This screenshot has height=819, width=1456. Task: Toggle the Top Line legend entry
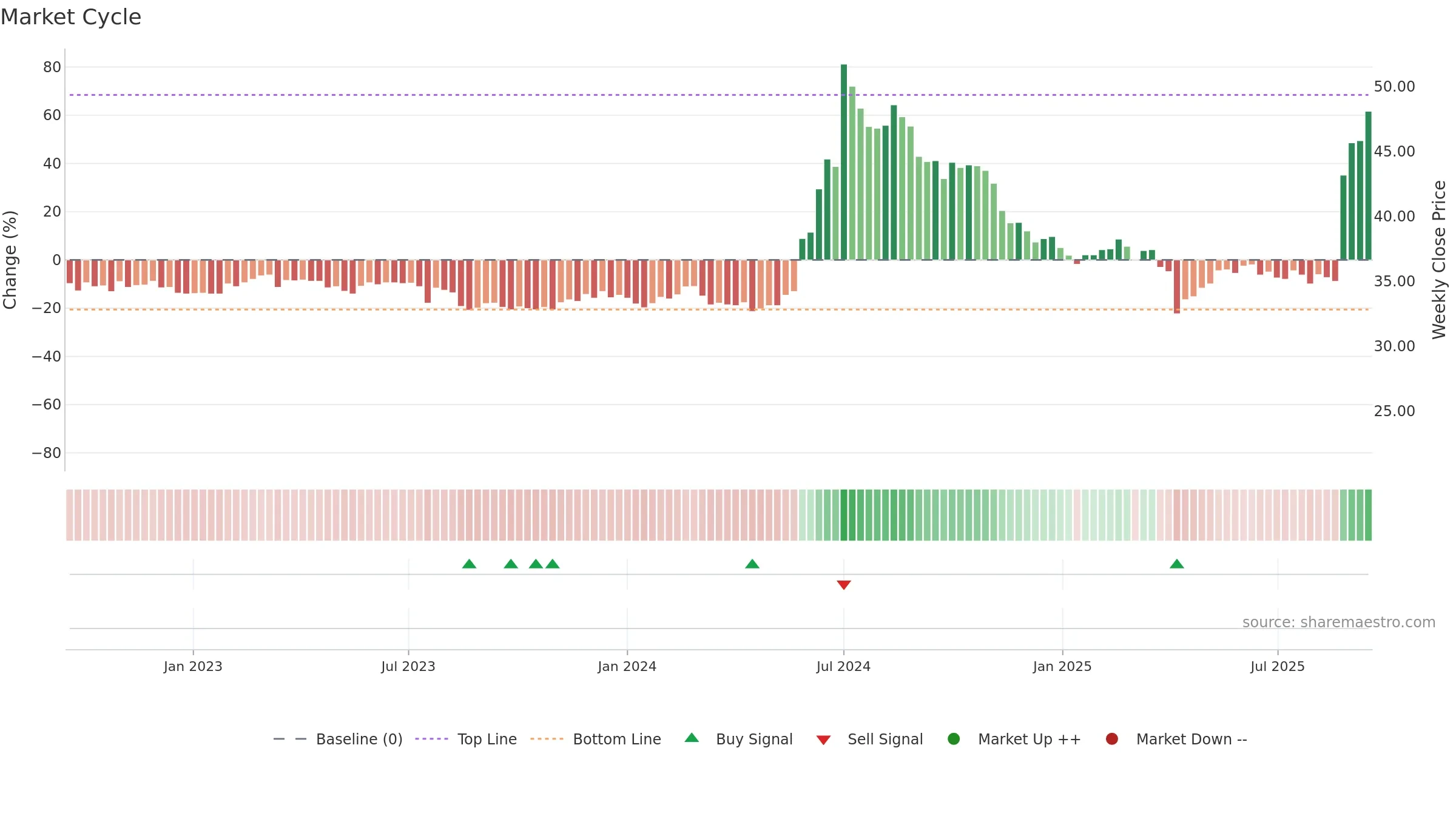(466, 739)
